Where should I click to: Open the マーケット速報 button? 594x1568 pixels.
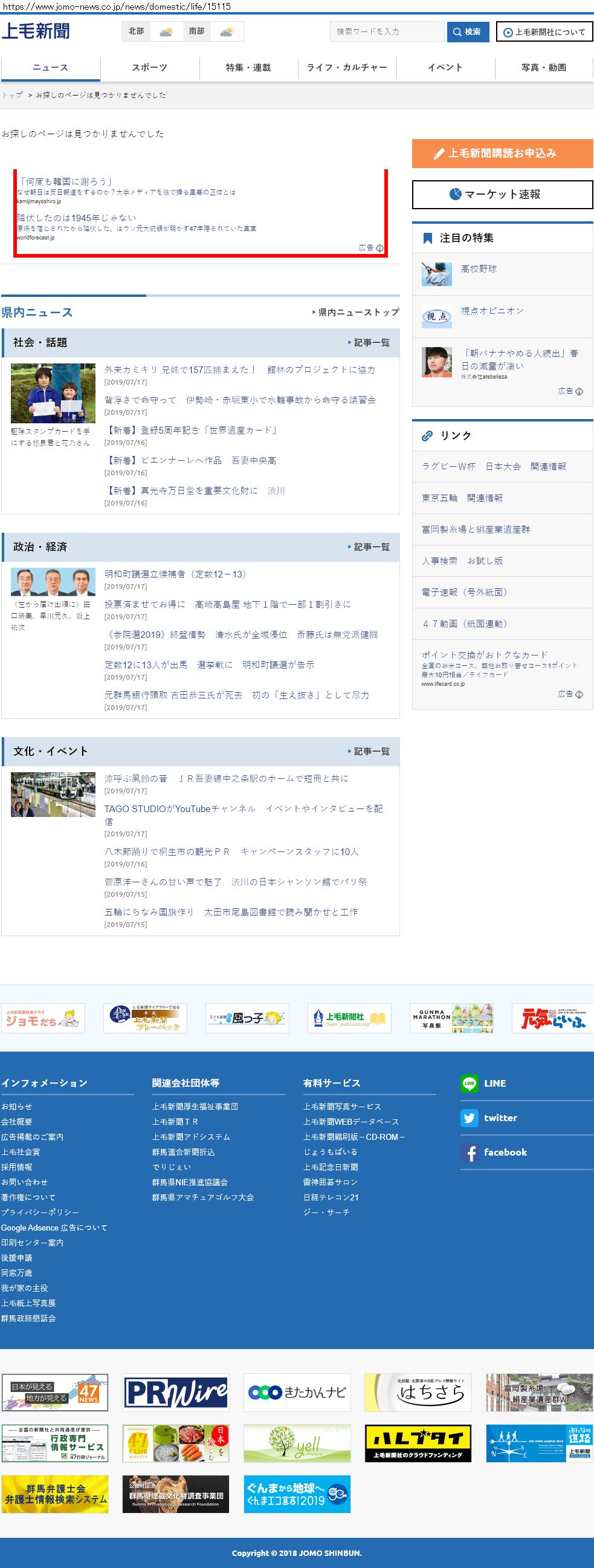coord(502,195)
